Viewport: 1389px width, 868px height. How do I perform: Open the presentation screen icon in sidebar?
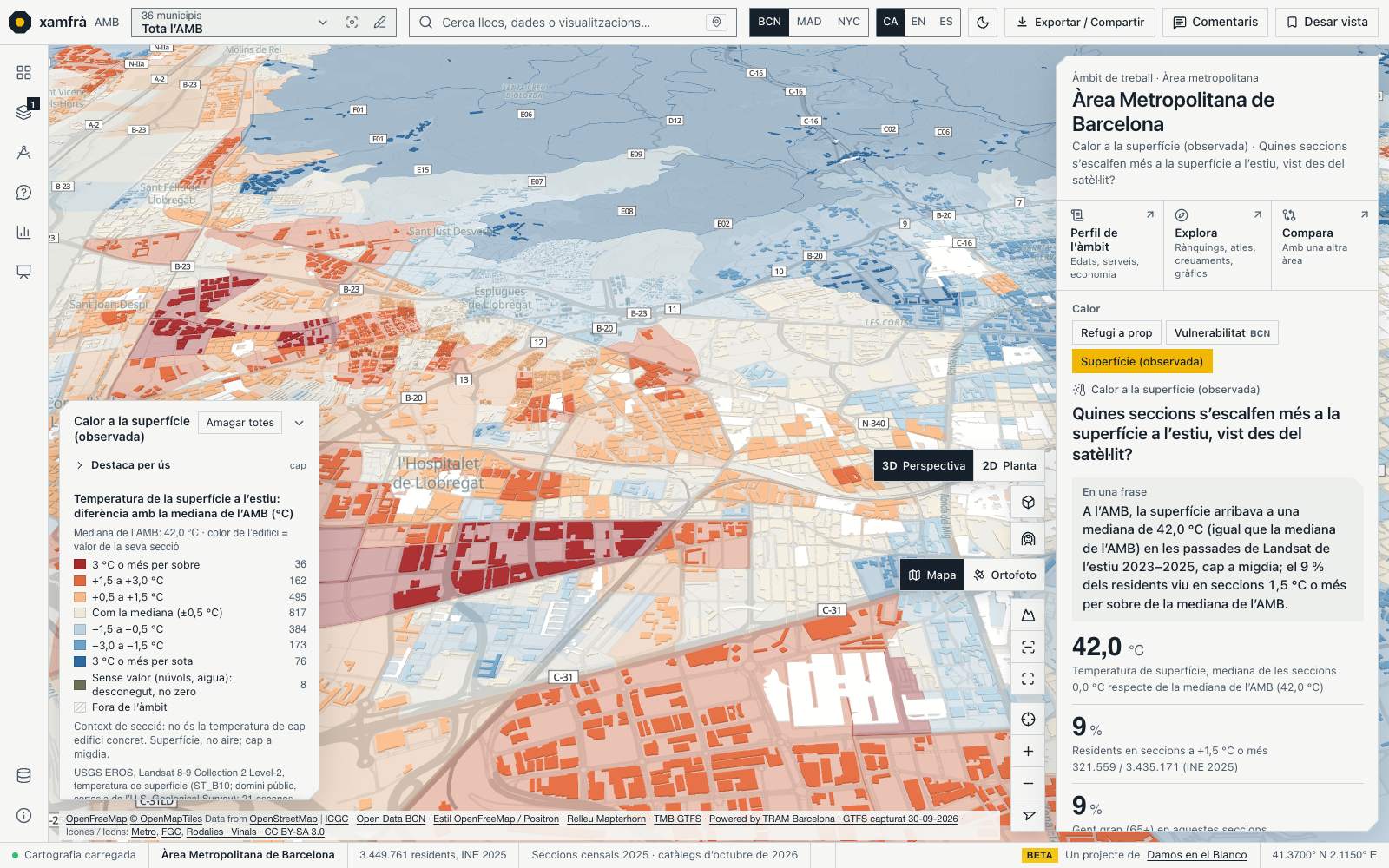click(x=23, y=272)
